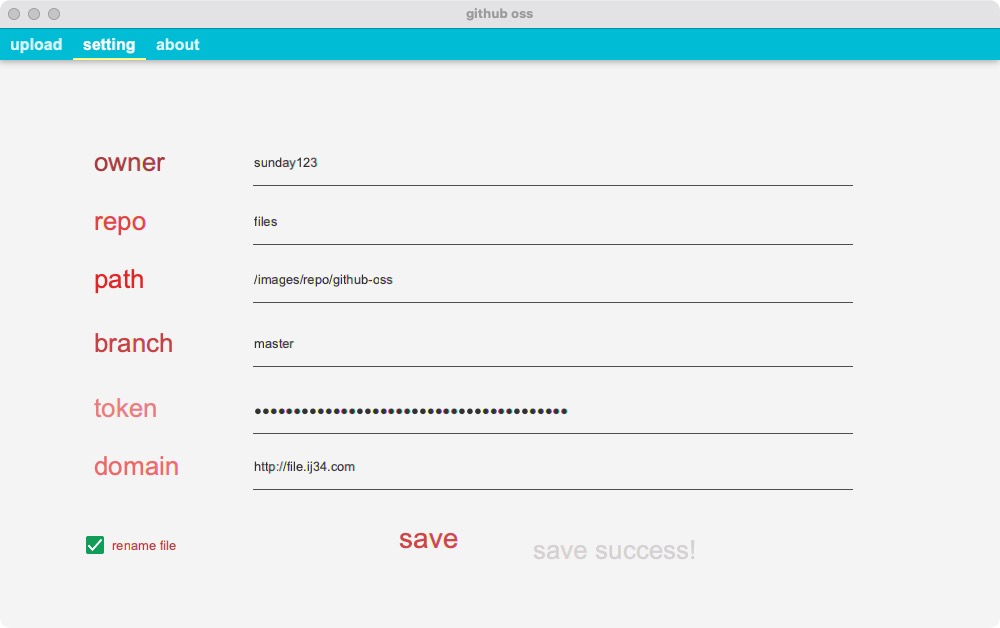Click the branch label
Viewport: 1000px width, 628px height.
133,344
